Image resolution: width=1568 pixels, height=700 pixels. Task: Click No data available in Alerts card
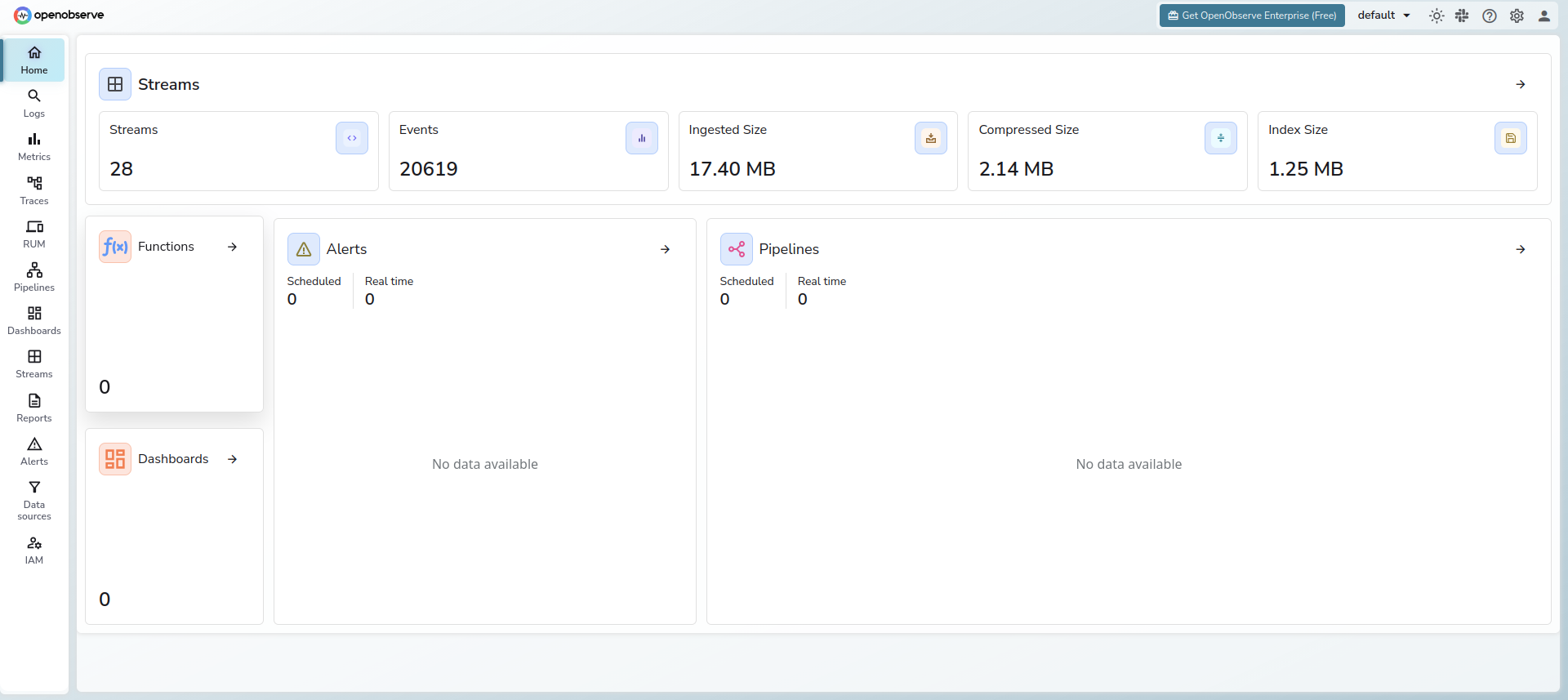tap(485, 464)
